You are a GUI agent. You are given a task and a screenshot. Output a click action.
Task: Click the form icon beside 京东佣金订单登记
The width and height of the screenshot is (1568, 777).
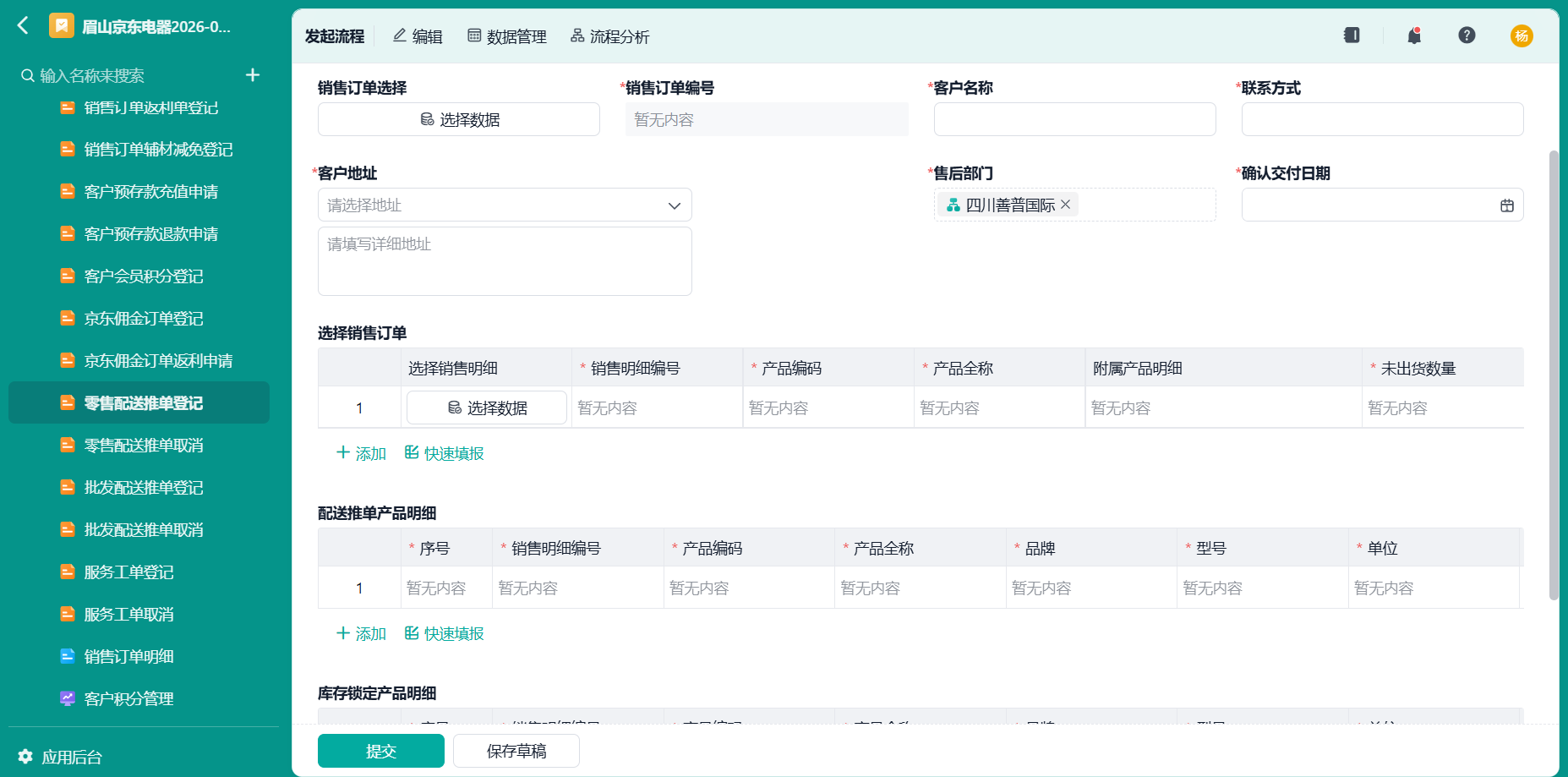coord(68,318)
